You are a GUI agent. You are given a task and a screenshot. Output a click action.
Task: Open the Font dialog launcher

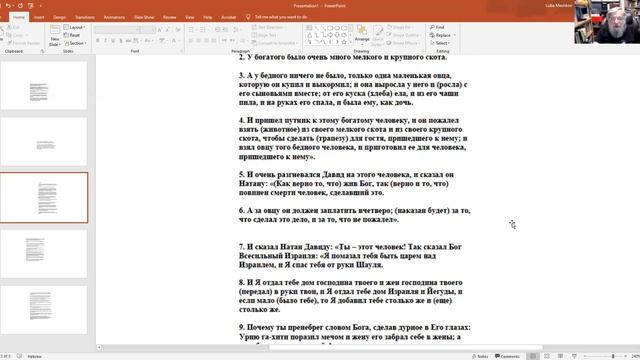[182, 51]
